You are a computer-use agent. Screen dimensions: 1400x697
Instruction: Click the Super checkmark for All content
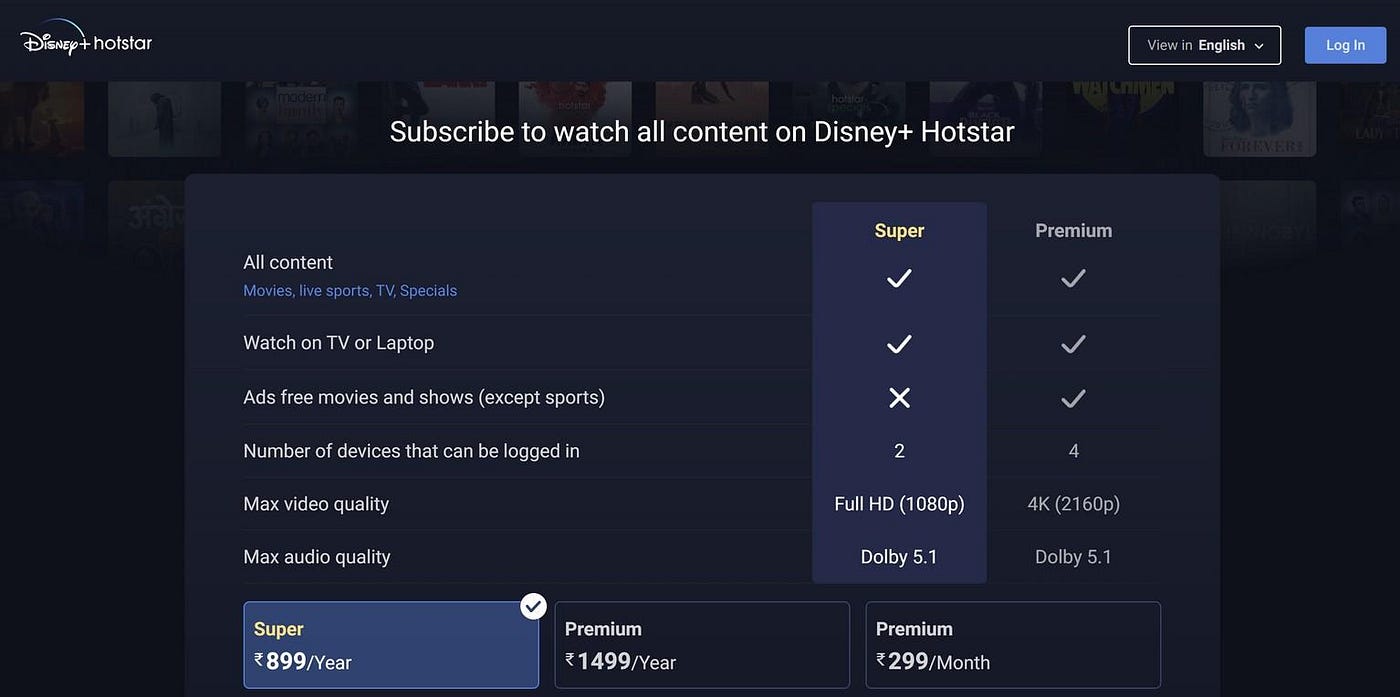pyautogui.click(x=899, y=278)
